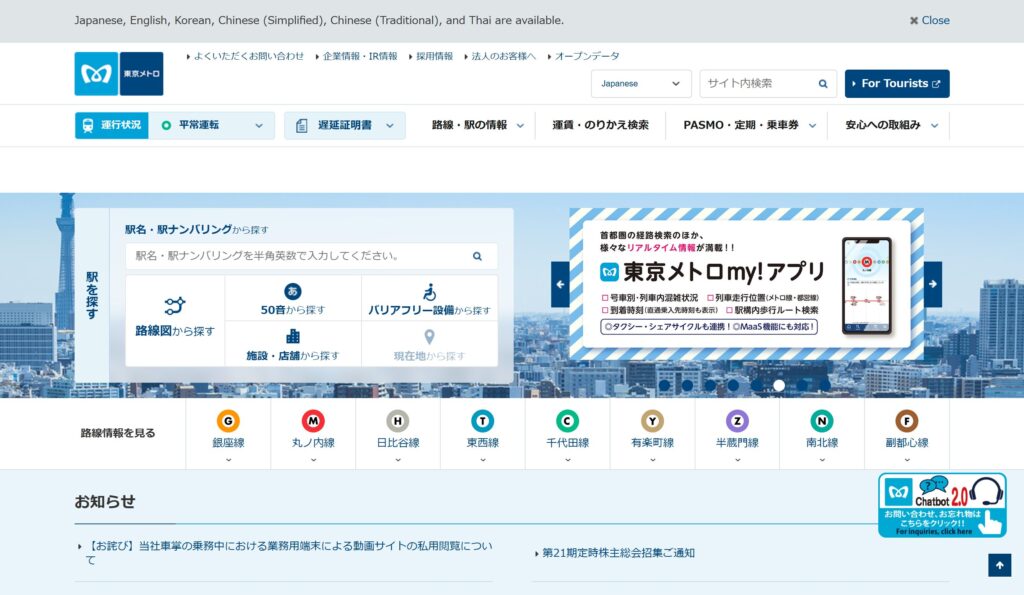Open barrier-free facilities search

coord(429,299)
